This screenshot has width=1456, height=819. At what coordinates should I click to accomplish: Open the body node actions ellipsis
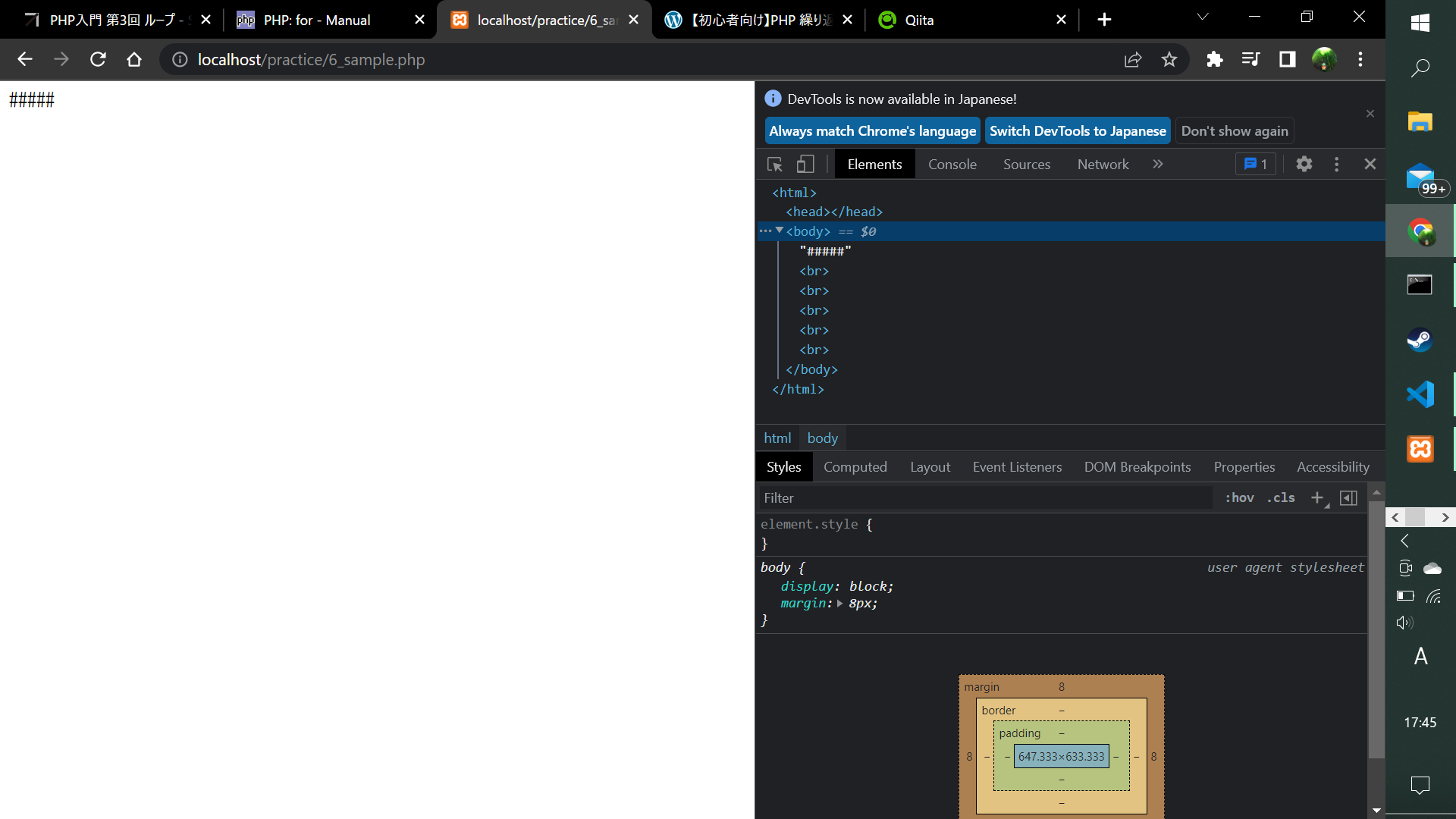click(x=765, y=231)
